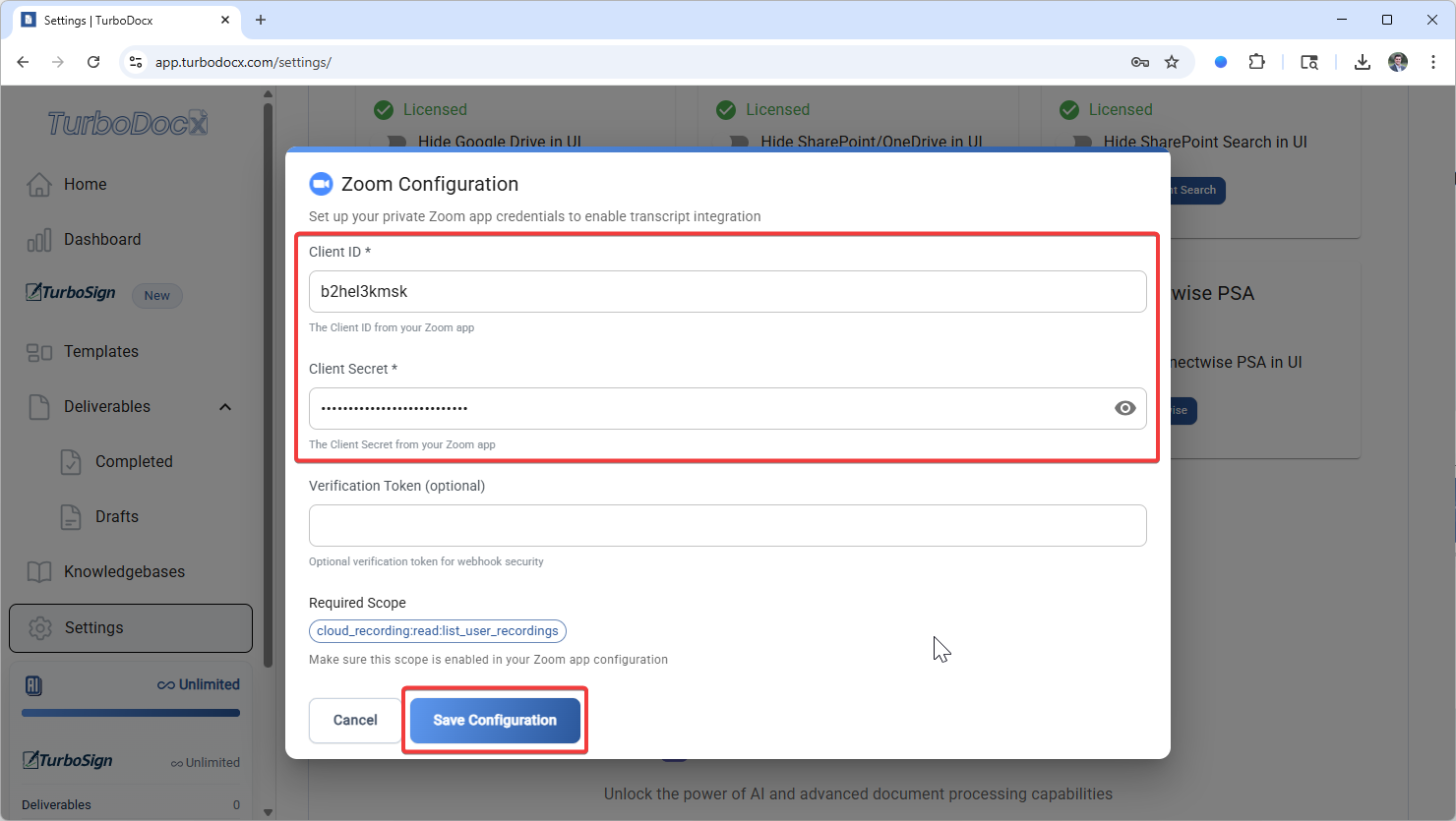Click the Deliverables usage count row

click(131, 804)
